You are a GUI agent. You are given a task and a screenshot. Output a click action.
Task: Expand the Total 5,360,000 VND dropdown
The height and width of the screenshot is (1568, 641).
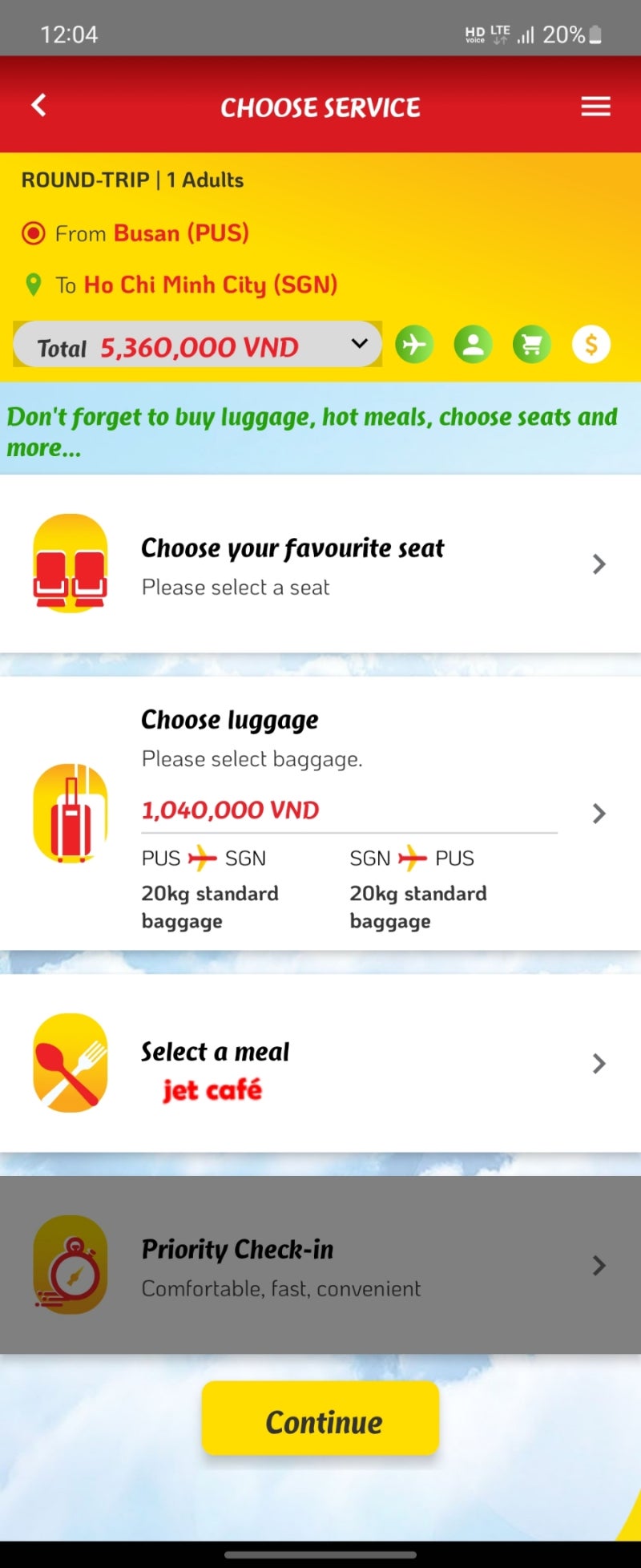point(197,345)
